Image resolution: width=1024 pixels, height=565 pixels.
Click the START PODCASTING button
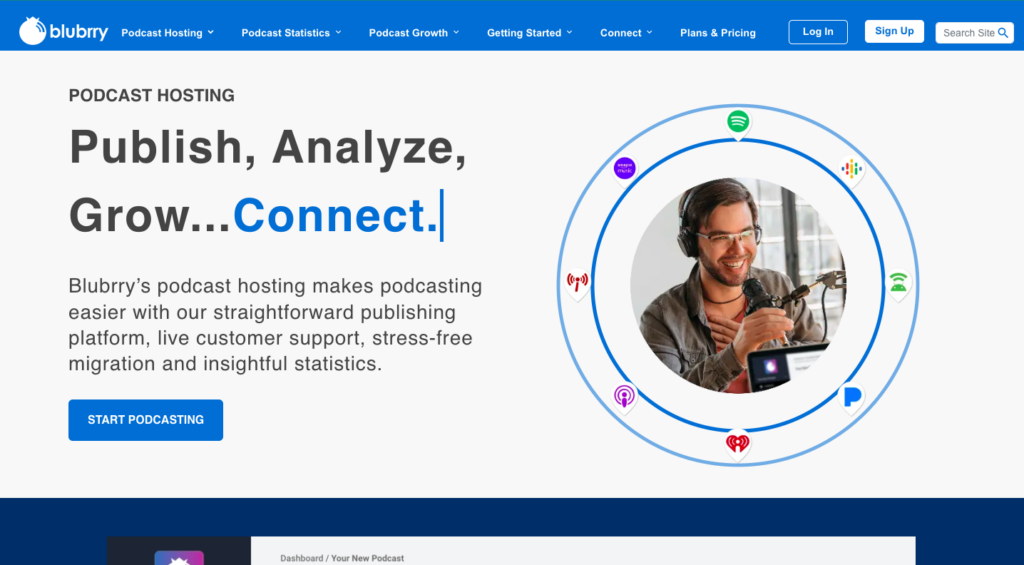146,420
